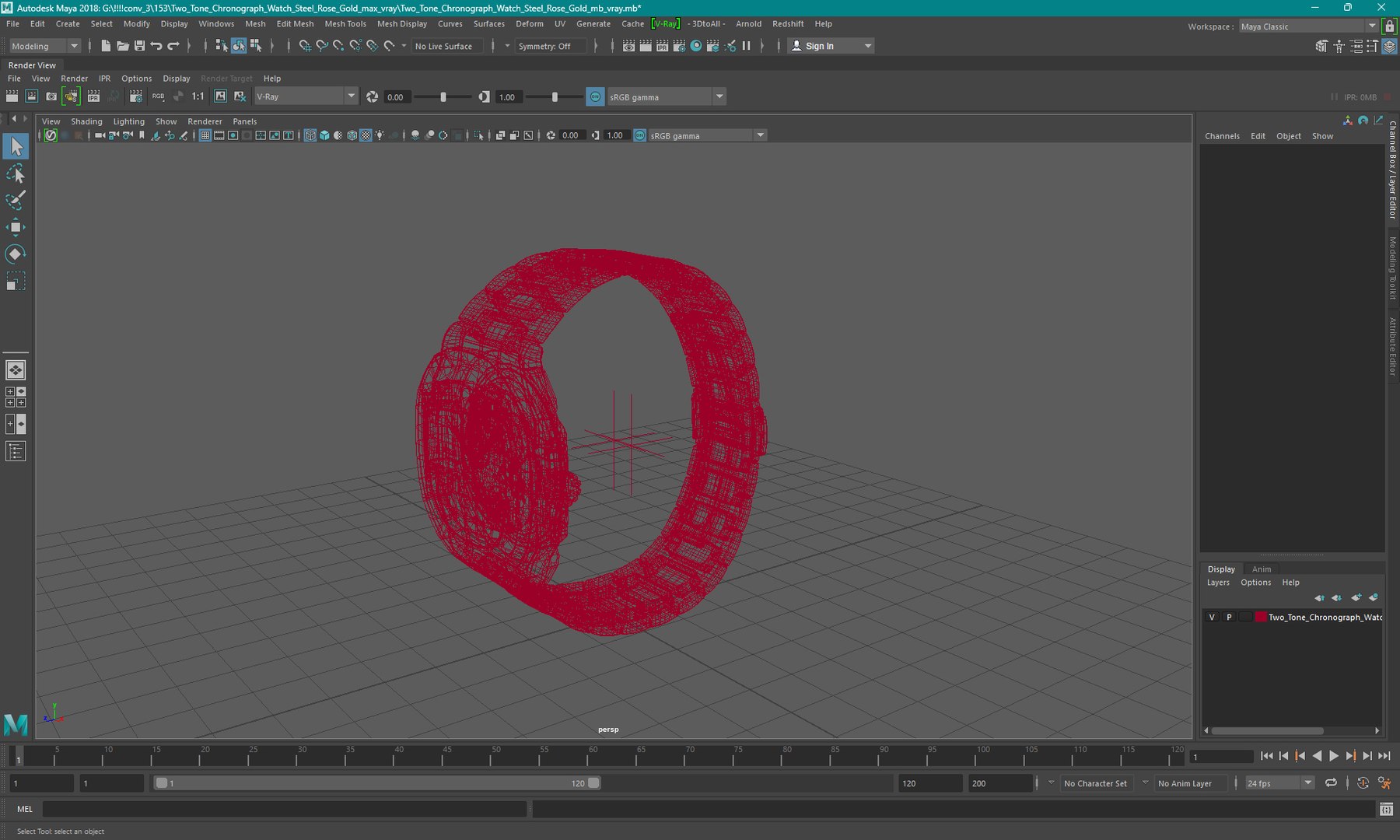Click the No Live Surface field
The height and width of the screenshot is (840, 1400).
point(447,46)
